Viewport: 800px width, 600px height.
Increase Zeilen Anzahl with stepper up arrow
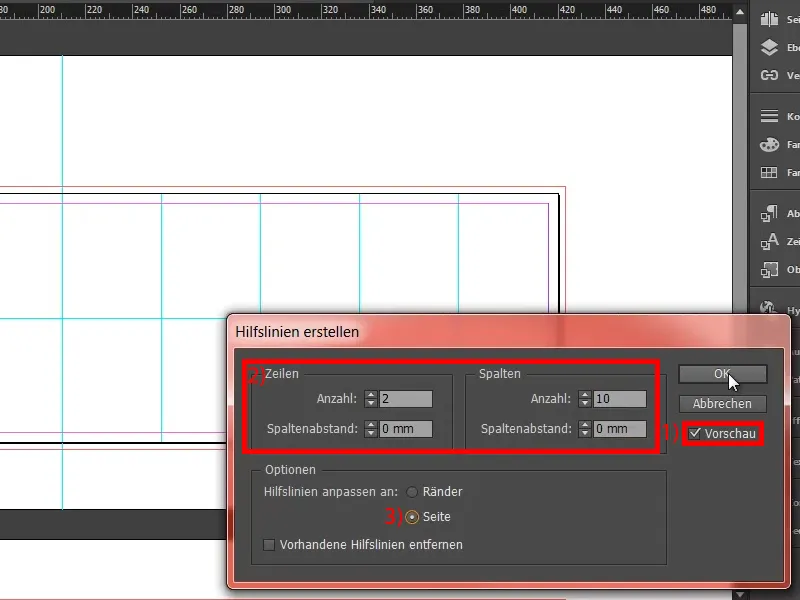[x=371, y=395]
